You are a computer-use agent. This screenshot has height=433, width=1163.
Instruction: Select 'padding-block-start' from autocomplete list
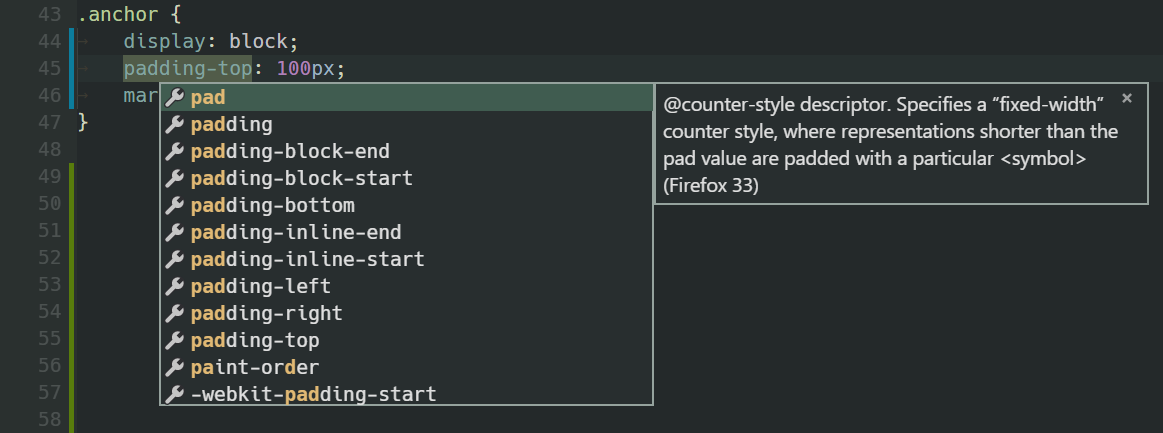pyautogui.click(x=301, y=179)
